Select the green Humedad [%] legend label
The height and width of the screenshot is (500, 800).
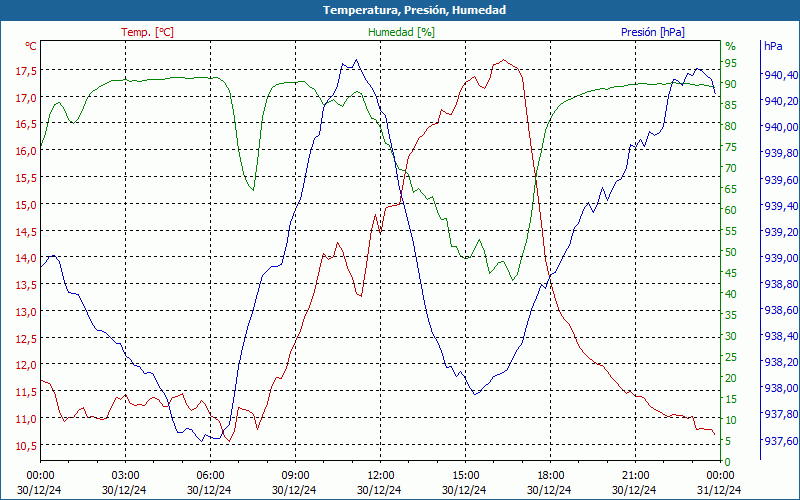coord(402,32)
